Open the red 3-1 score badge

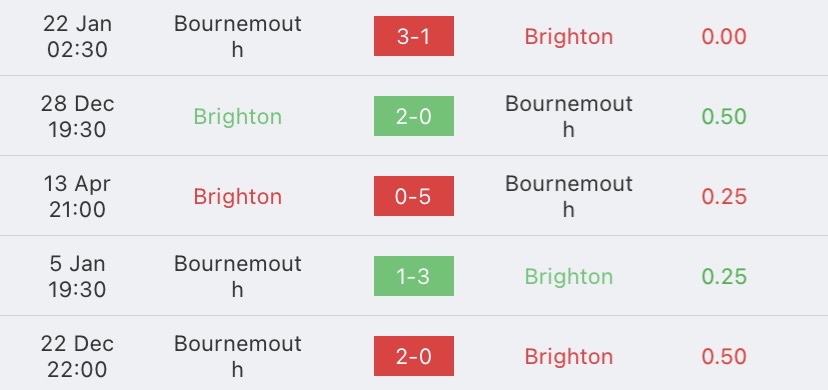click(x=413, y=36)
